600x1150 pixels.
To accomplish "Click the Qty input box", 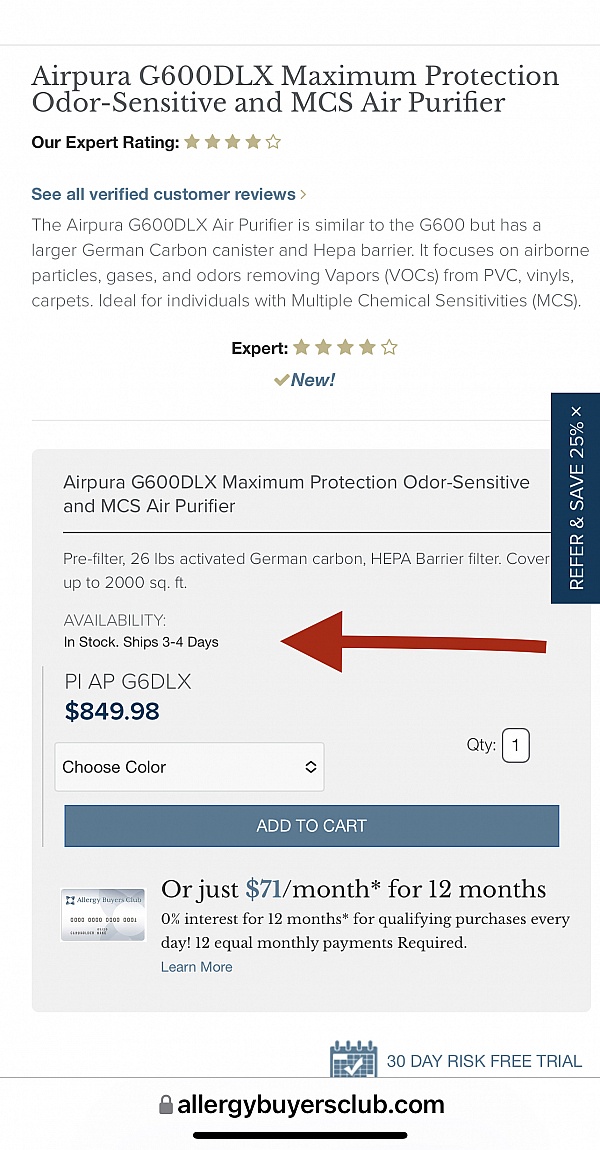I will coord(516,745).
